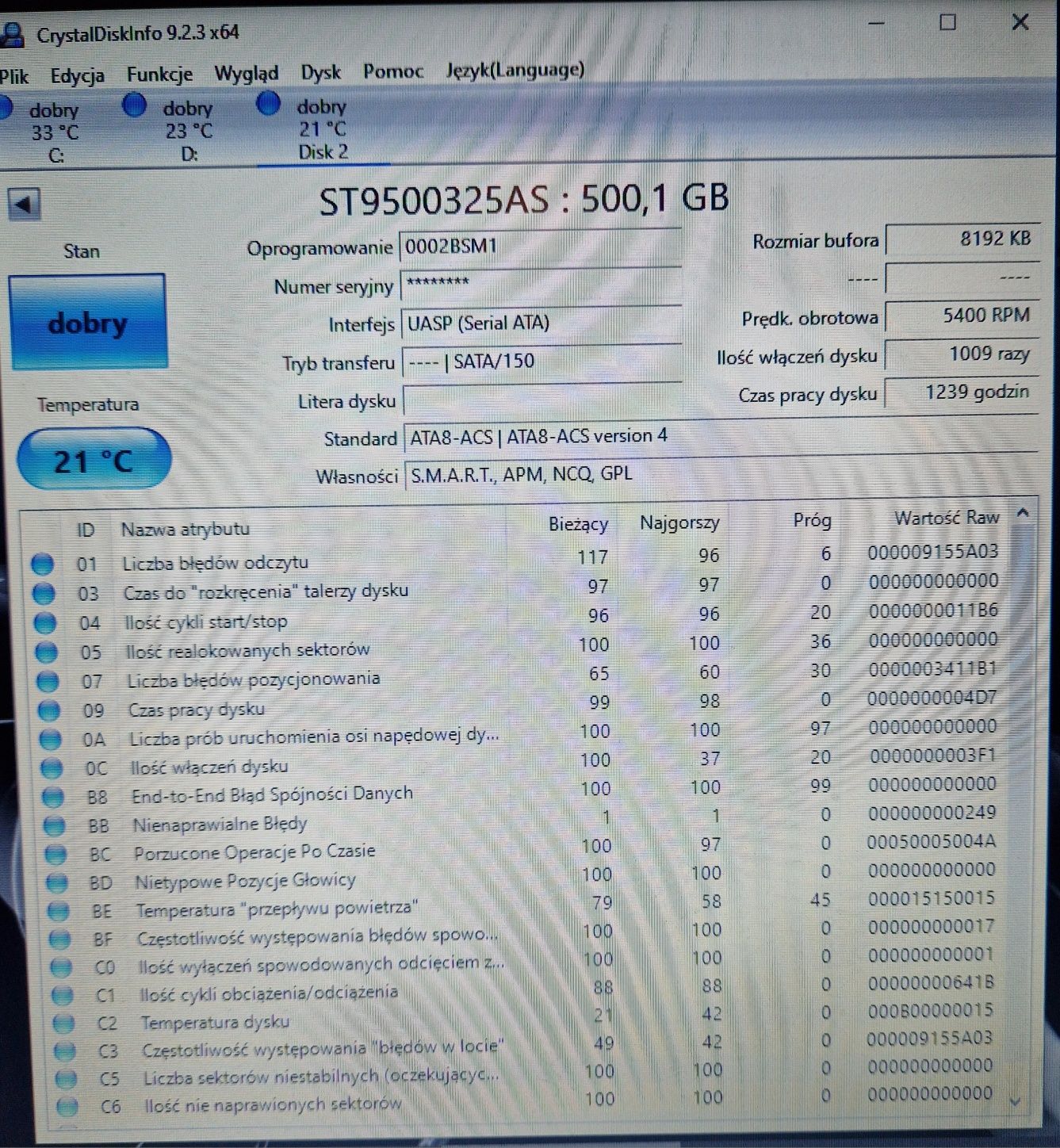
Task: Open the Funkcje menu
Action: (159, 75)
